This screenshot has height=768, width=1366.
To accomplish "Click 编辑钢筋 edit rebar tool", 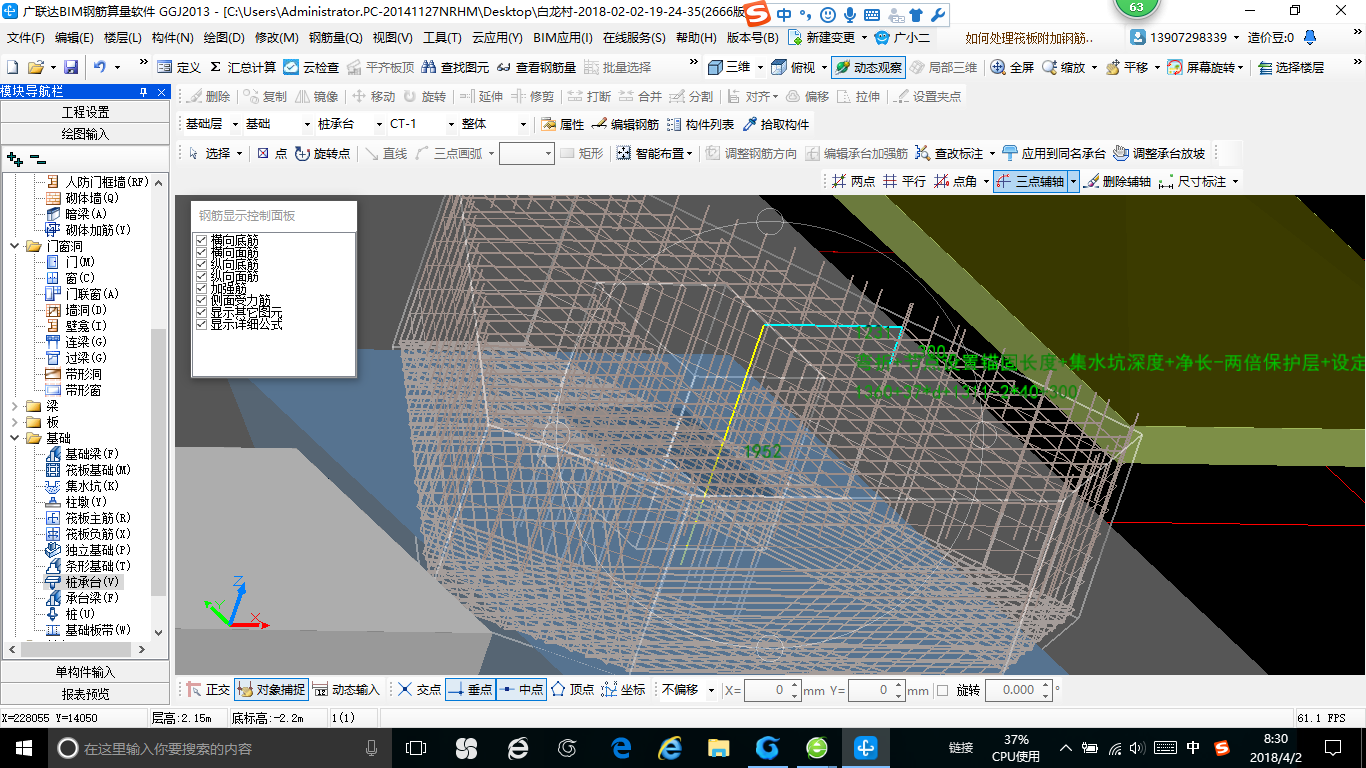I will tap(625, 124).
